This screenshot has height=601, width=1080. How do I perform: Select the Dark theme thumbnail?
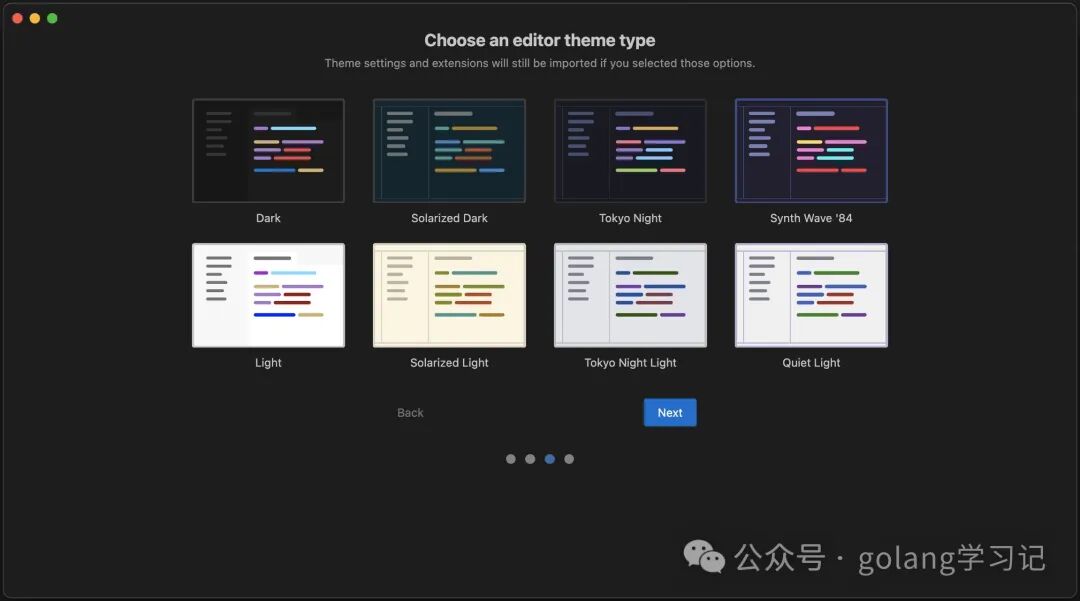click(268, 151)
